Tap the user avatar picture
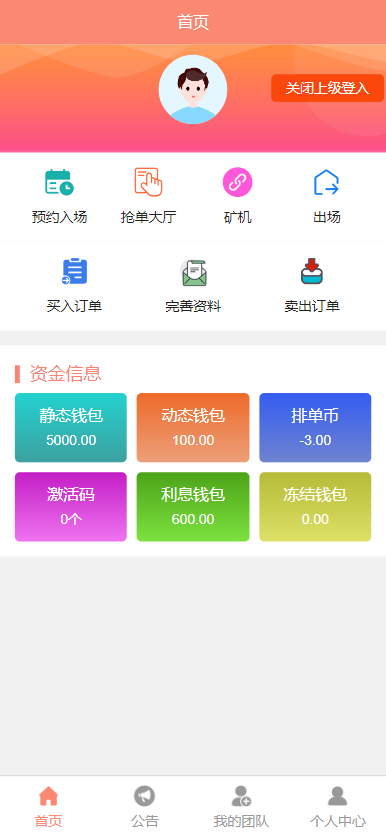This screenshot has height=836, width=386. 193,90
